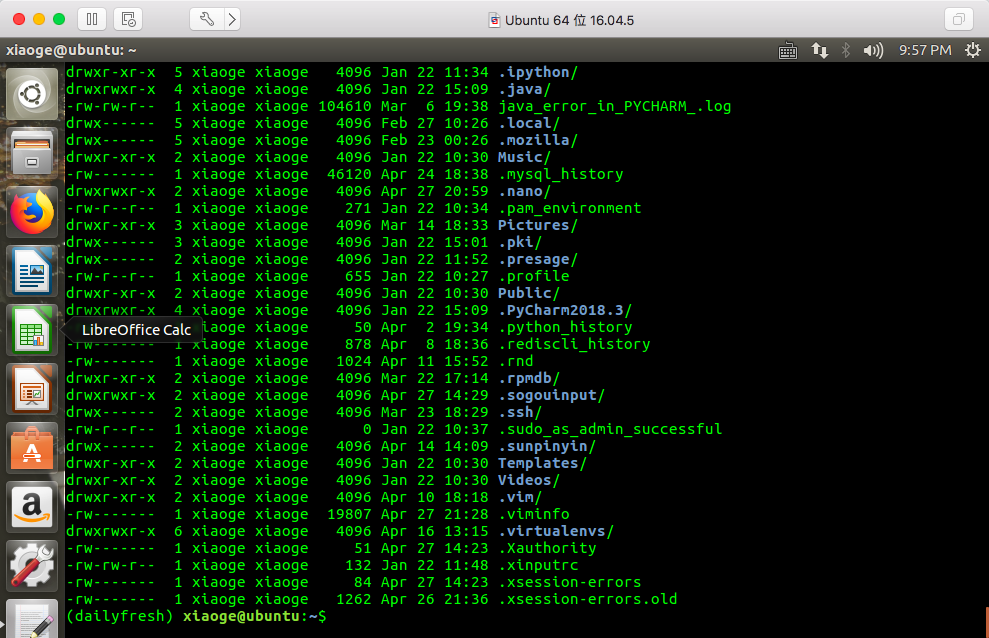Click the 9:57 PM clock
The width and height of the screenshot is (989, 638).
tap(925, 50)
